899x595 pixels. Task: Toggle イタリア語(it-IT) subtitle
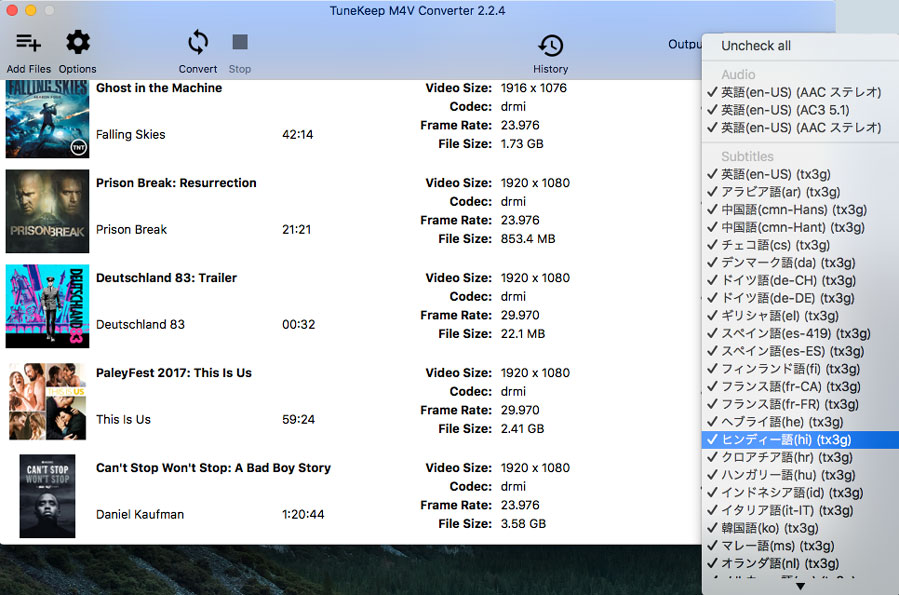coord(800,511)
